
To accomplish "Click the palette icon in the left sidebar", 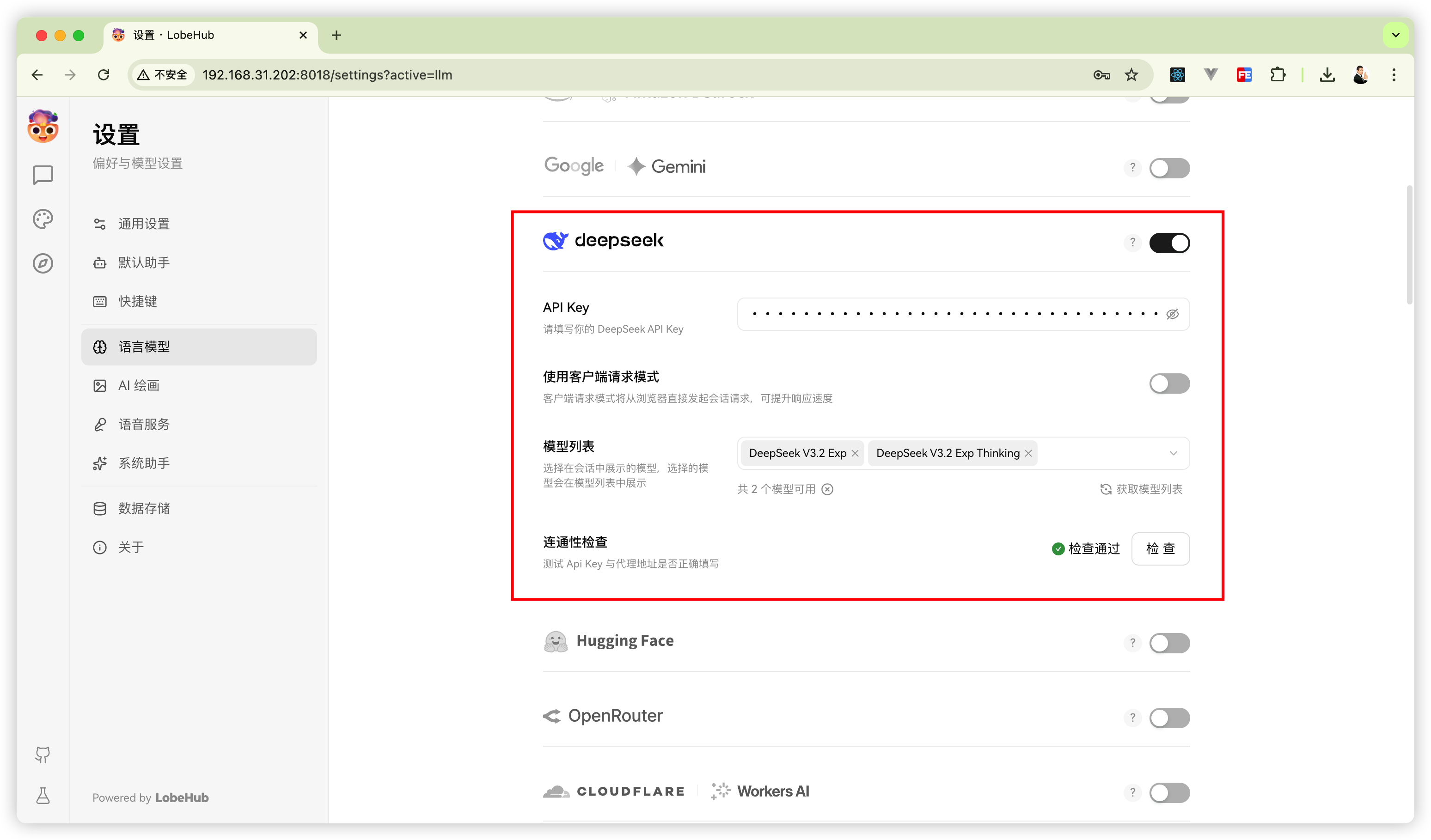I will (43, 219).
